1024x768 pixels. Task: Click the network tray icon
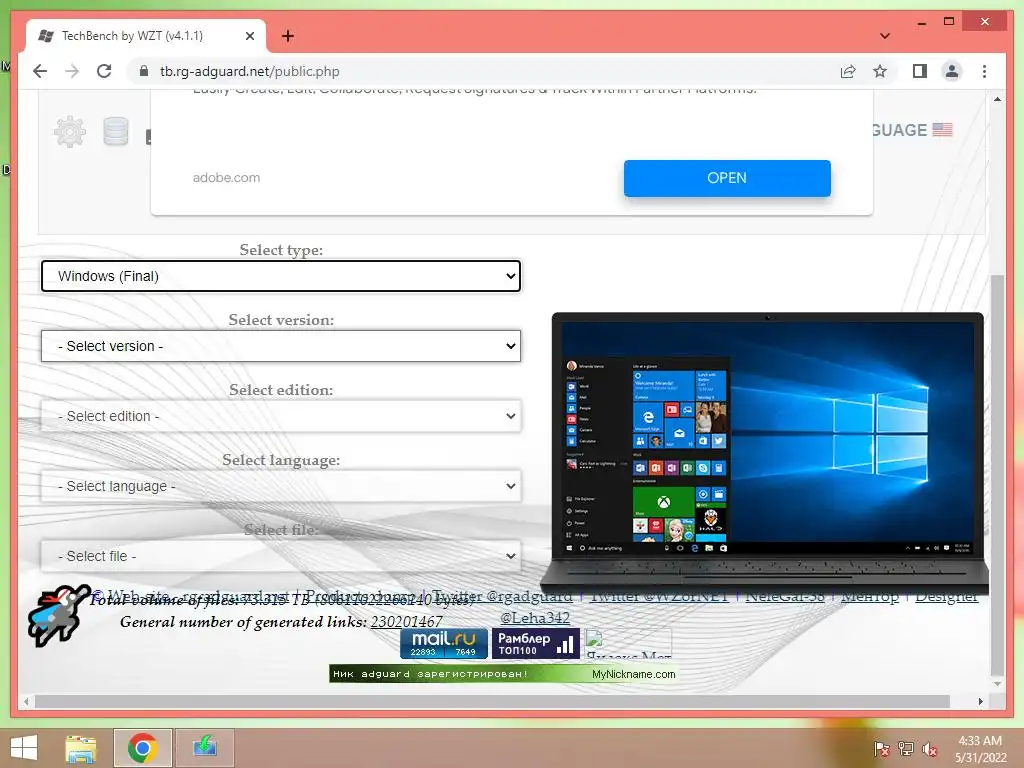tap(906, 748)
